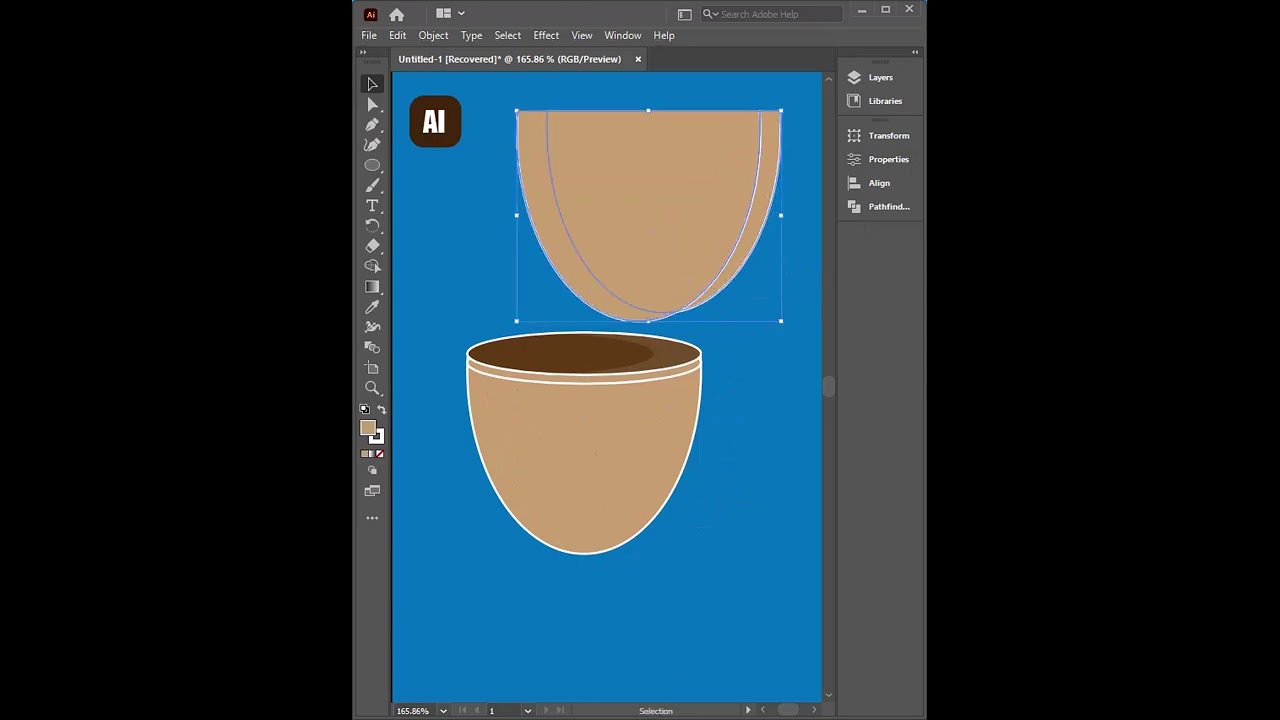Open the zoom level dropdown arrow
The height and width of the screenshot is (720, 1280).
point(443,711)
